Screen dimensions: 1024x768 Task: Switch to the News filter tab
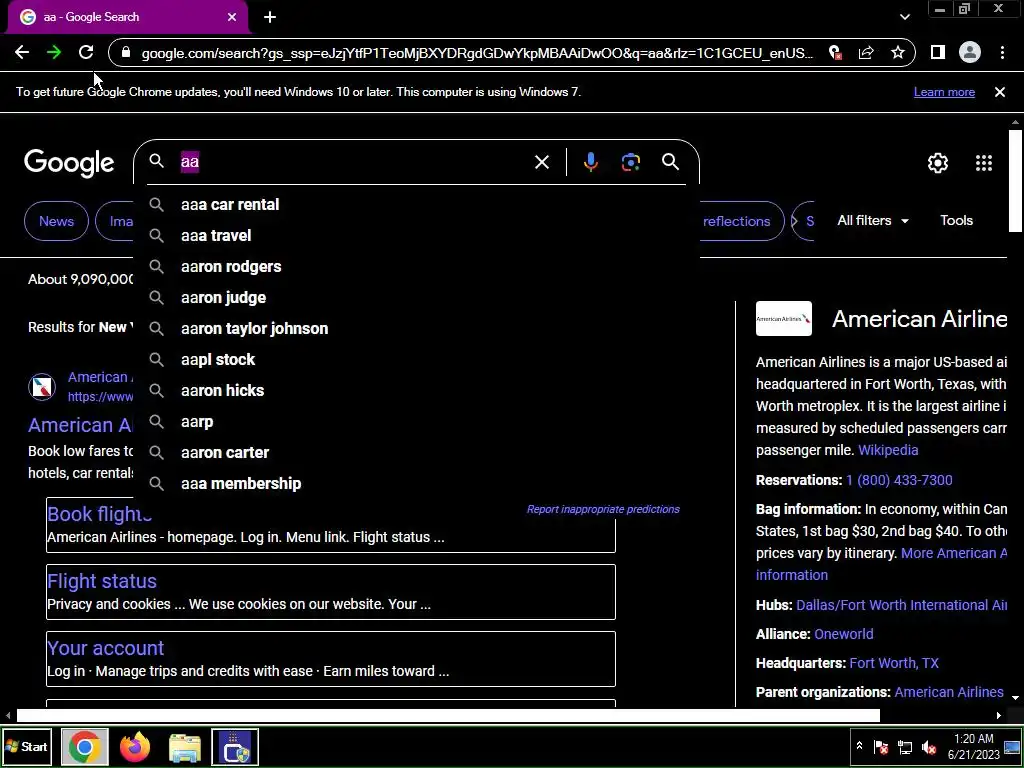point(56,221)
